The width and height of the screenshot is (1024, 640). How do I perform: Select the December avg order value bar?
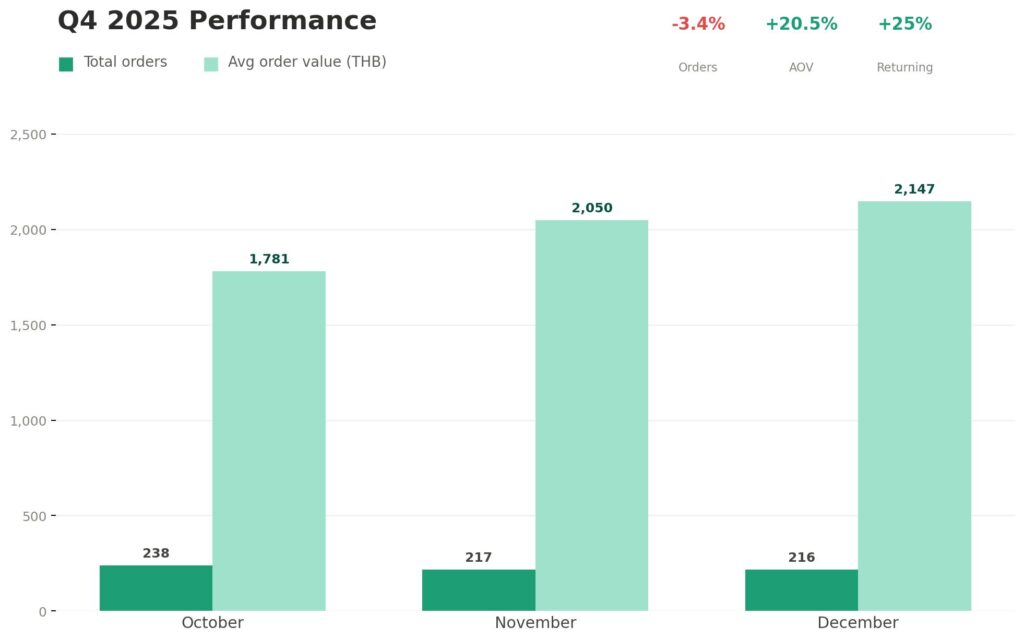914,406
